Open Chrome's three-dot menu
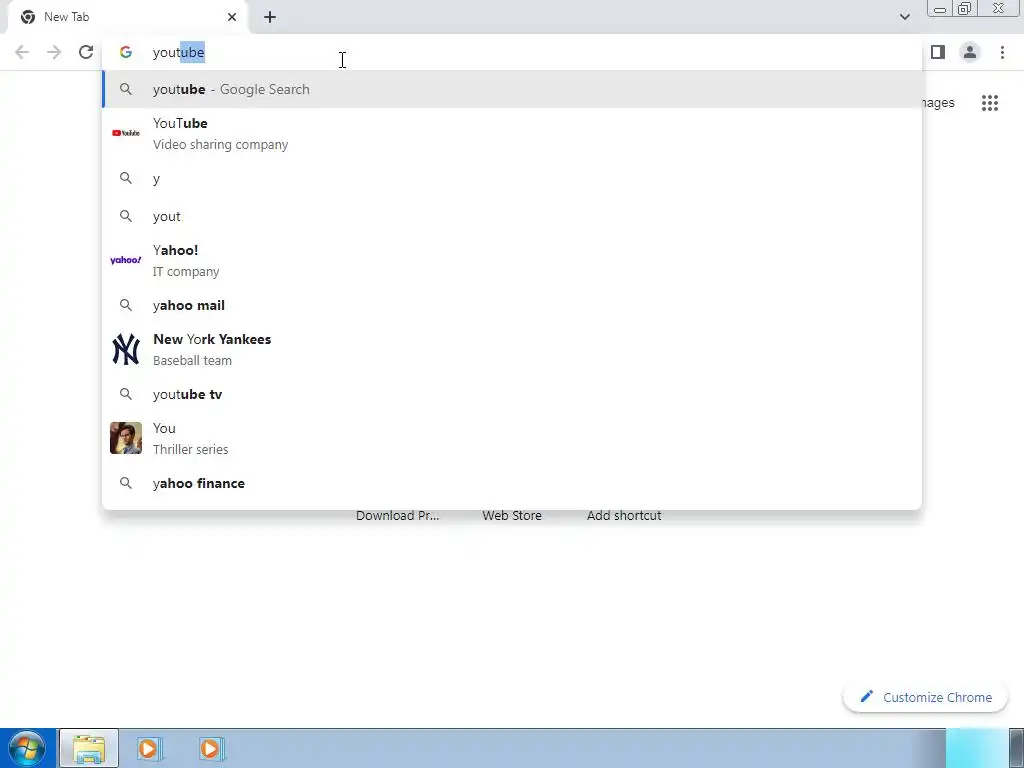Image resolution: width=1024 pixels, height=768 pixels. tap(1002, 52)
